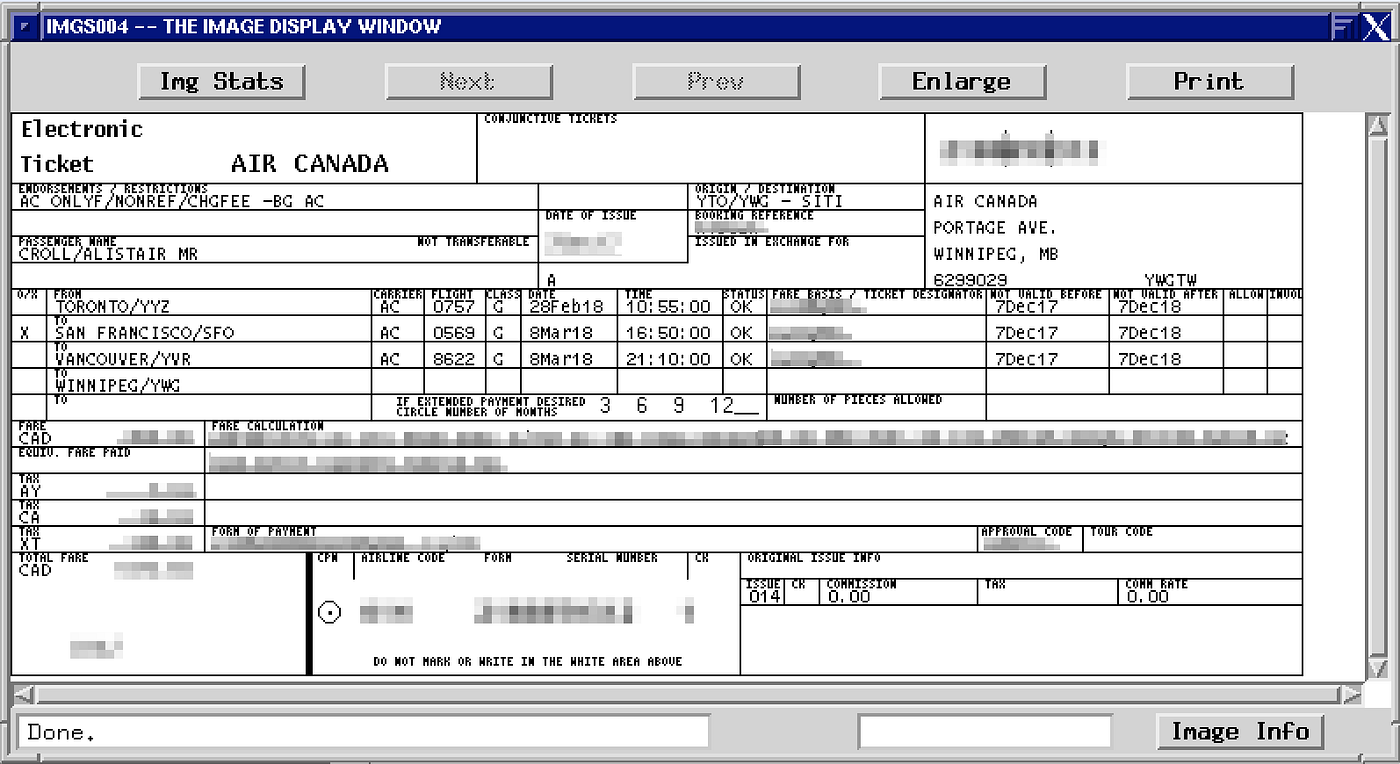Click the horizontal scrollbar right arrow
Viewport: 1400px width, 764px height.
tap(1351, 693)
